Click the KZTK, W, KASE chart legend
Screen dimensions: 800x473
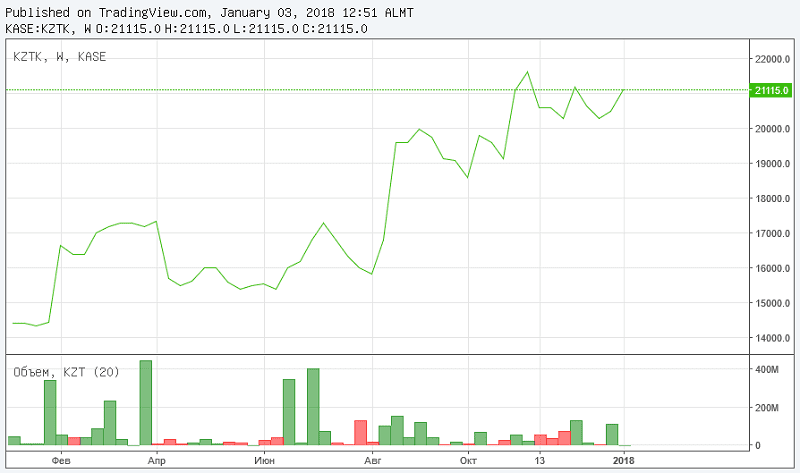60,57
